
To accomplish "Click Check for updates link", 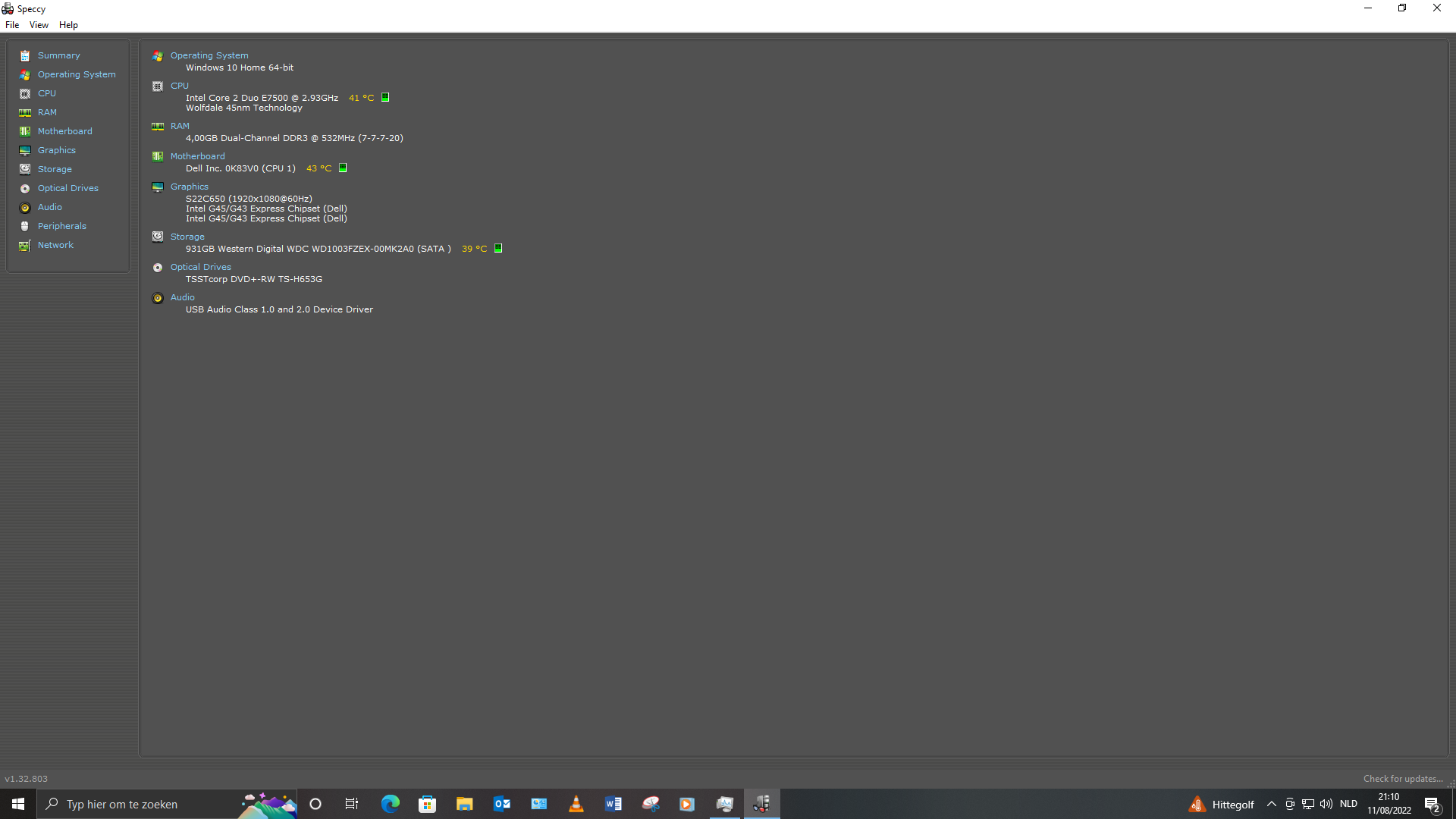I will [1402, 779].
